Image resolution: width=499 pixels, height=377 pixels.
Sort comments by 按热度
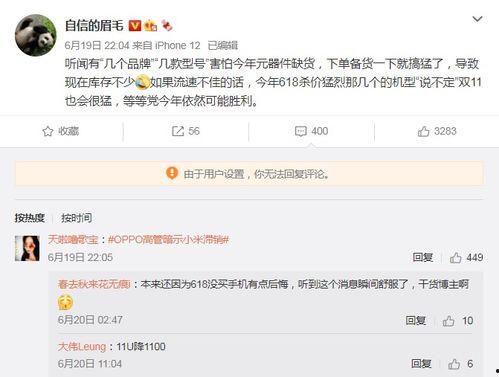point(29,218)
